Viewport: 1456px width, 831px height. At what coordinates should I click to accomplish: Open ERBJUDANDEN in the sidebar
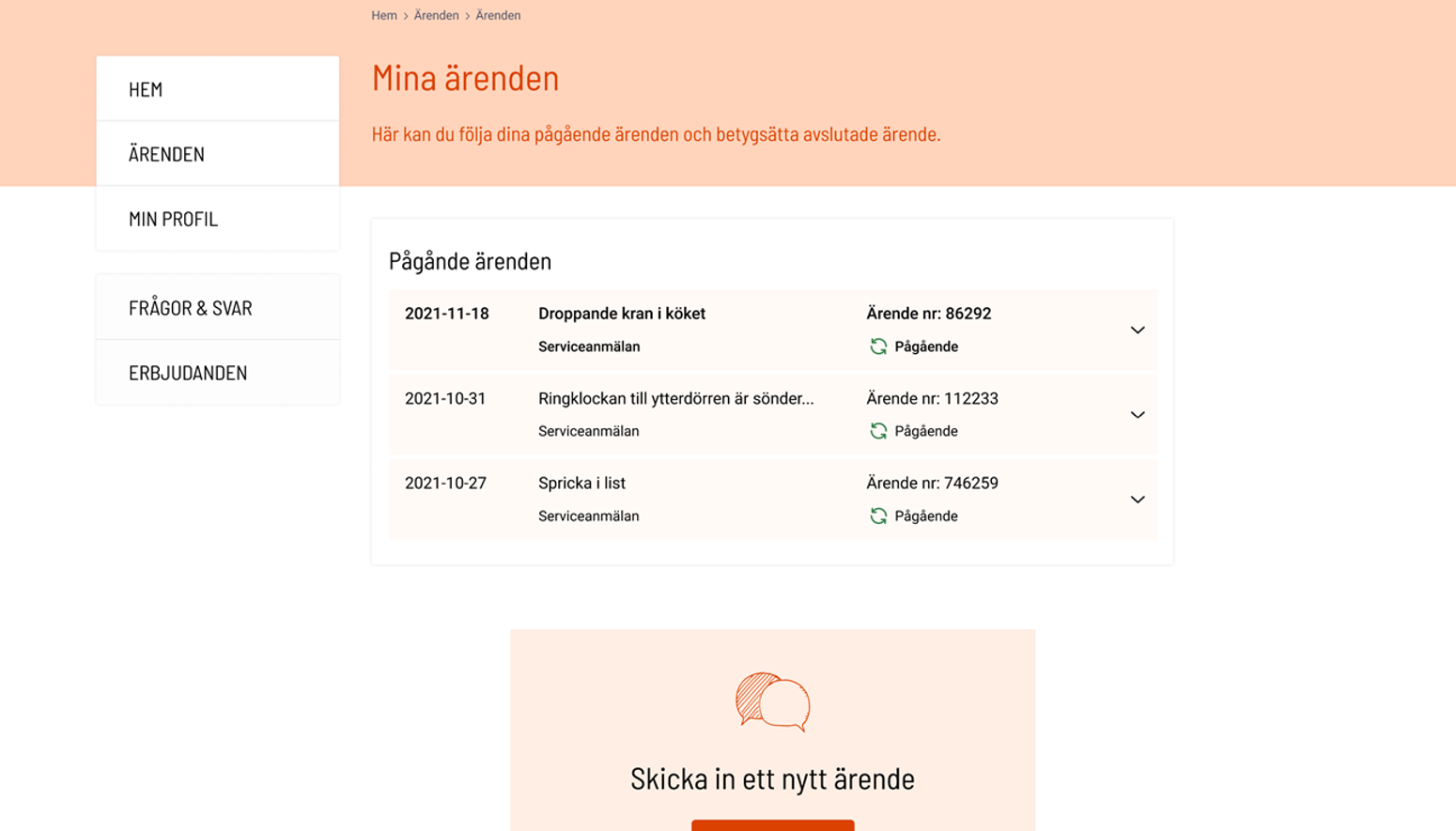[x=217, y=373]
